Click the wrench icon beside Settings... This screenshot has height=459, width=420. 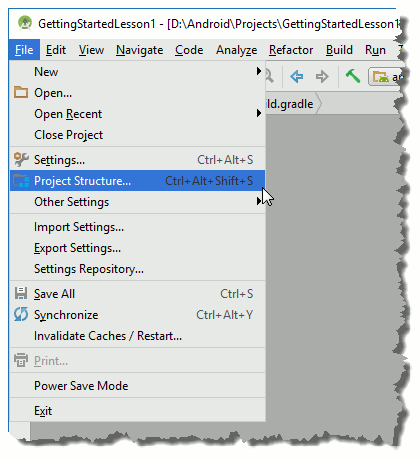coord(21,159)
